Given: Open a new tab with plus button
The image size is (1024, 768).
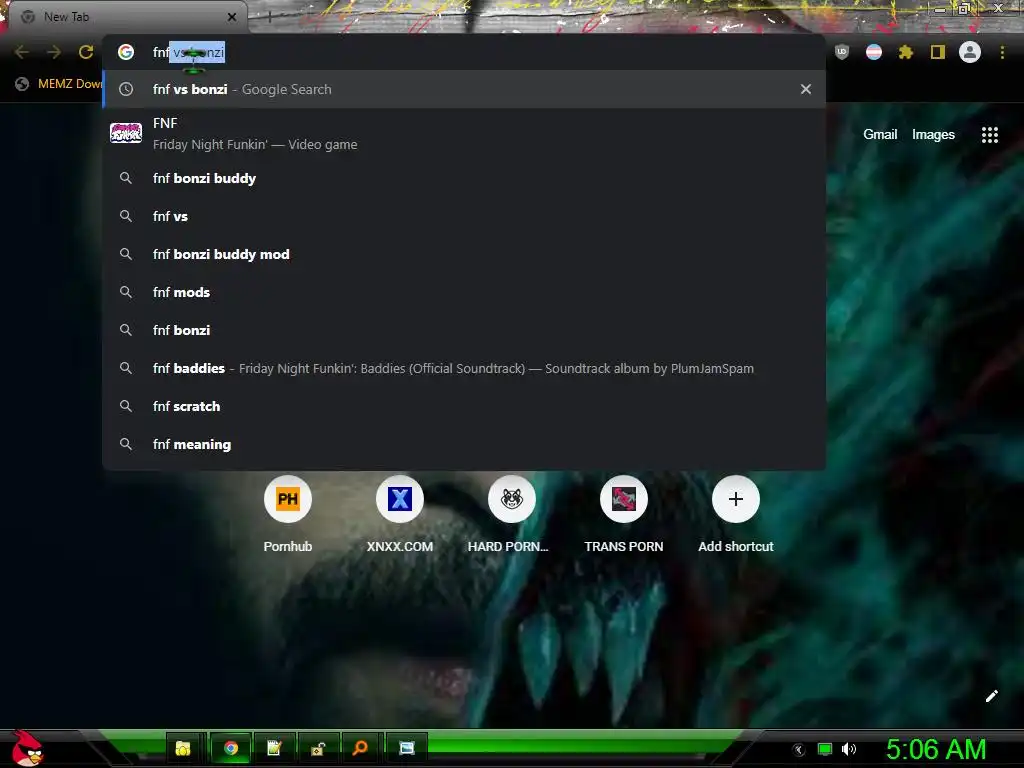Looking at the screenshot, I should pos(269,17).
